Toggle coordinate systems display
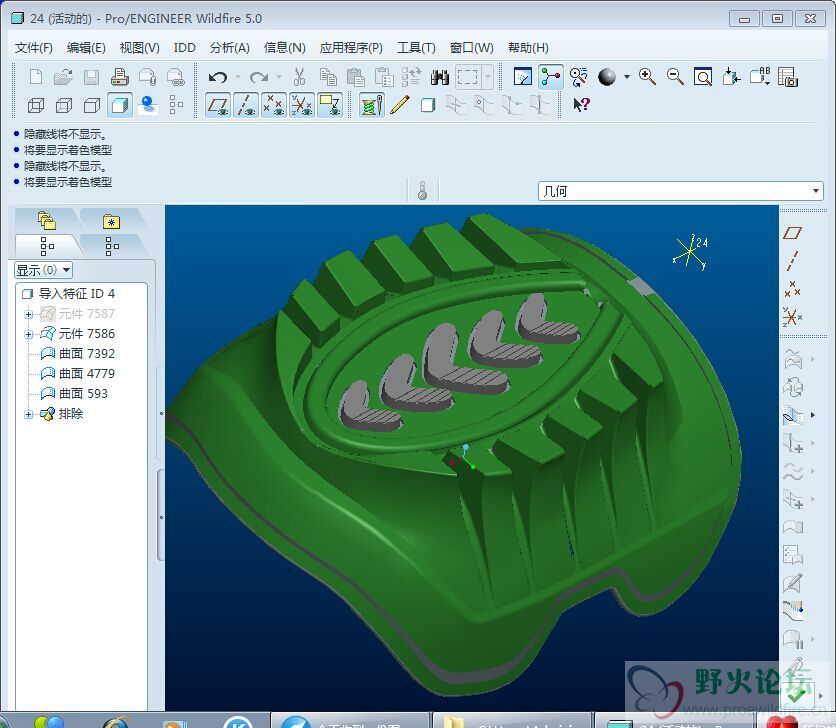This screenshot has height=728, width=836. click(x=302, y=105)
